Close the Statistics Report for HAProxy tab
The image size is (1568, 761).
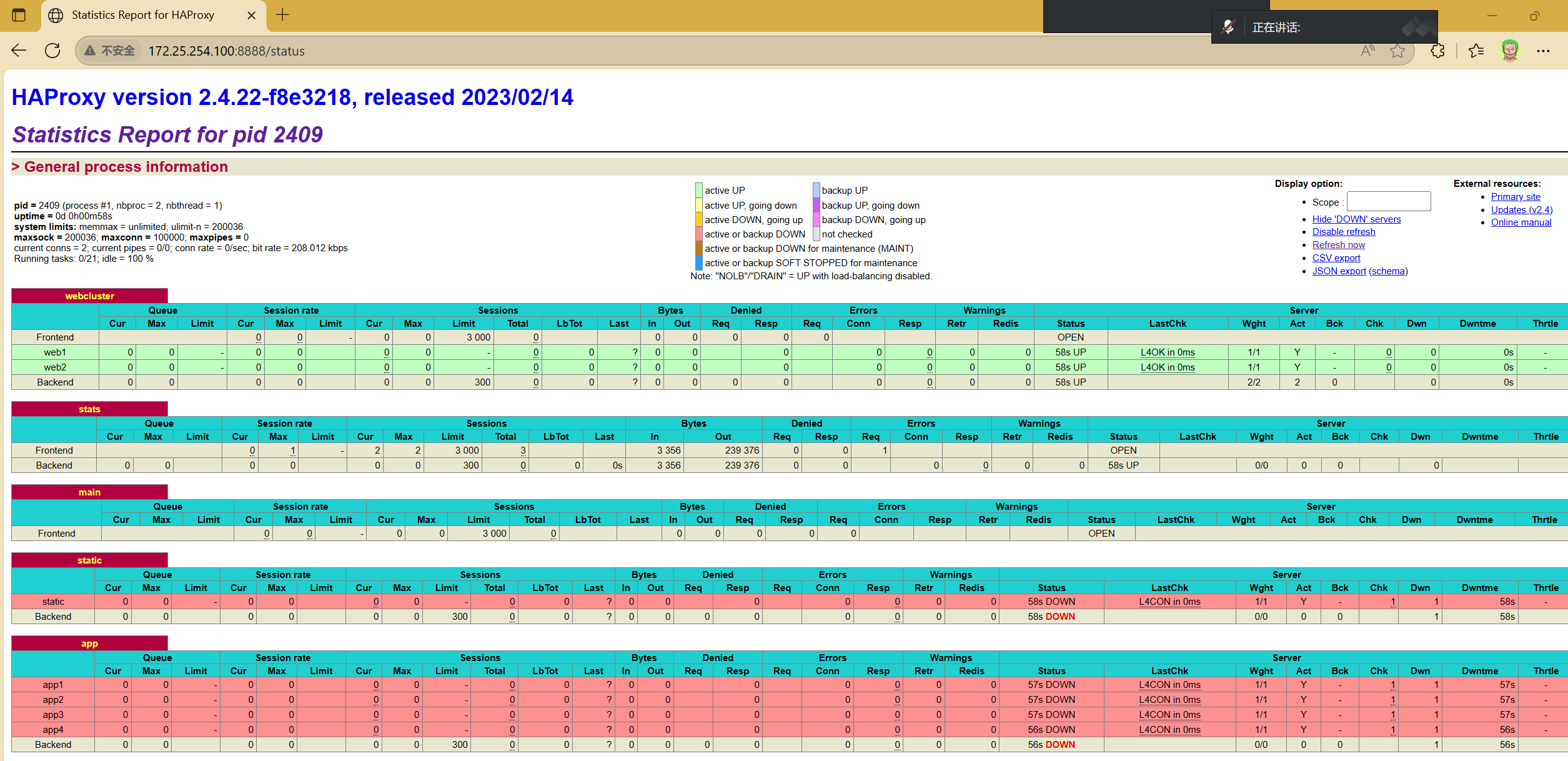coord(251,15)
